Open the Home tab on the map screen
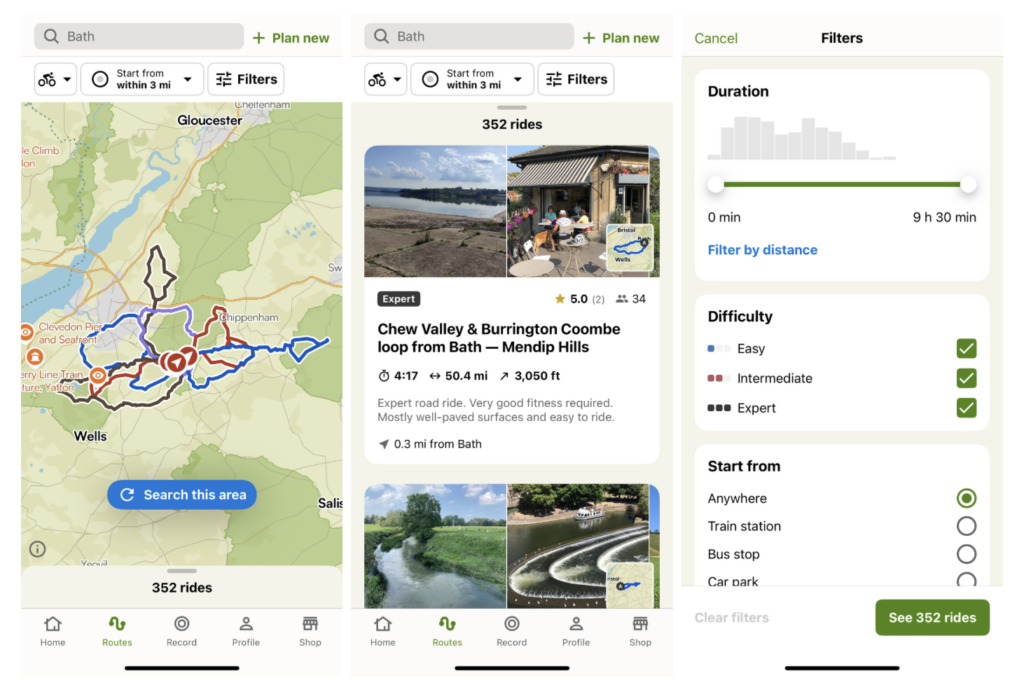Image resolution: width=1024 pixels, height=692 pixels. click(53, 631)
